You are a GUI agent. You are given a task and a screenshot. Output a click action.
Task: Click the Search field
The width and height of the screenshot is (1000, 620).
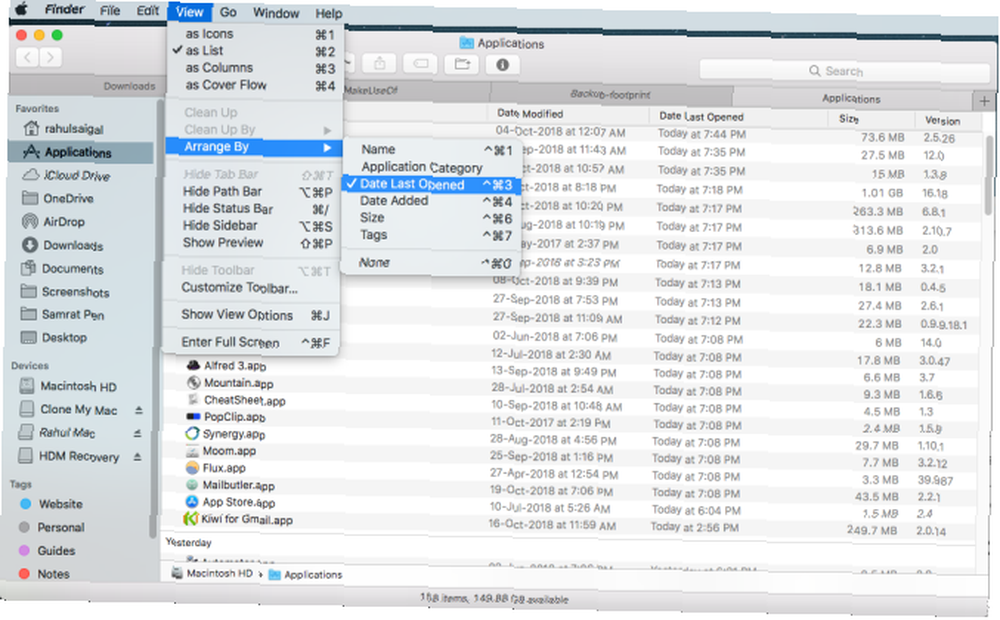843,71
